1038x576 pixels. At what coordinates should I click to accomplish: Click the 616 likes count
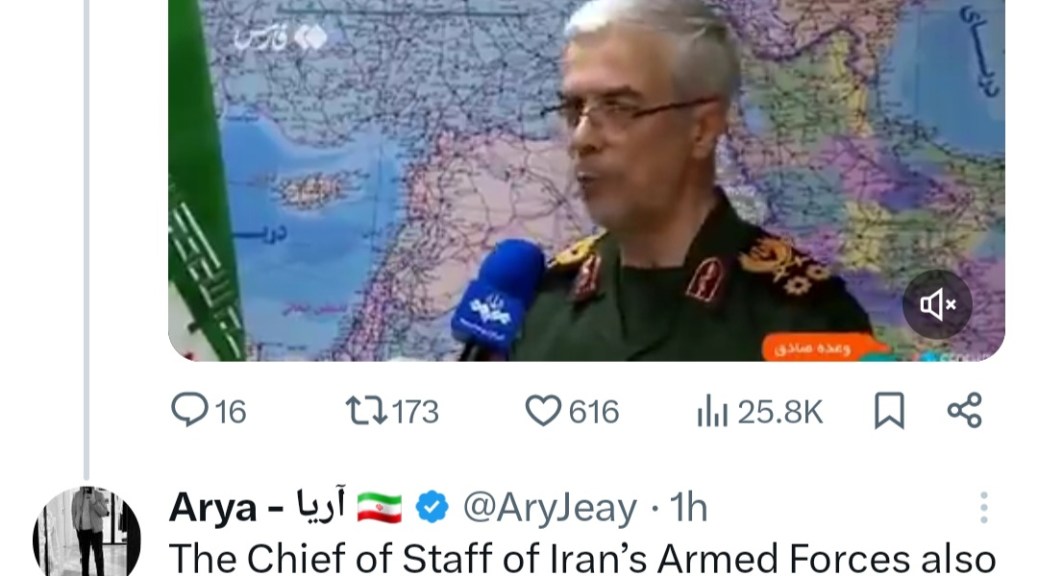594,412
